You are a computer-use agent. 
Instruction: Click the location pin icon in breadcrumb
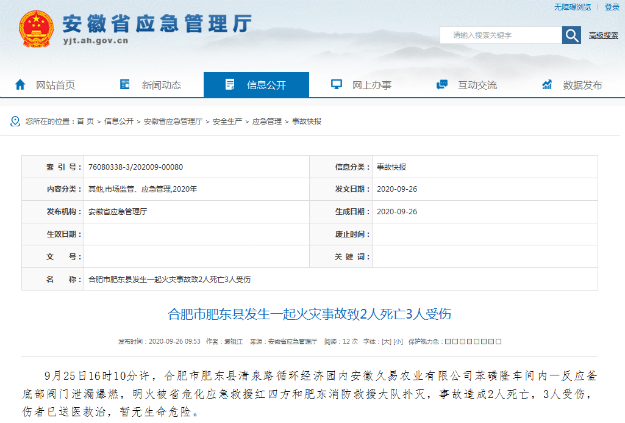pyautogui.click(x=15, y=121)
